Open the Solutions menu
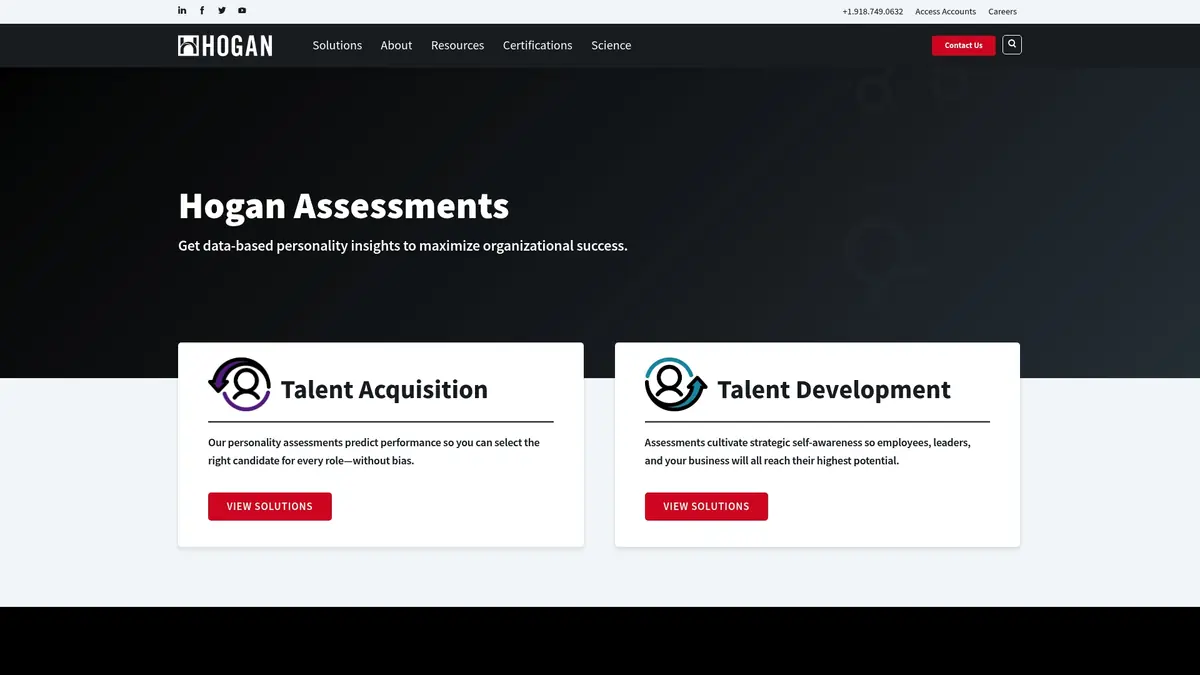Viewport: 1200px width, 675px height. [x=337, y=45]
